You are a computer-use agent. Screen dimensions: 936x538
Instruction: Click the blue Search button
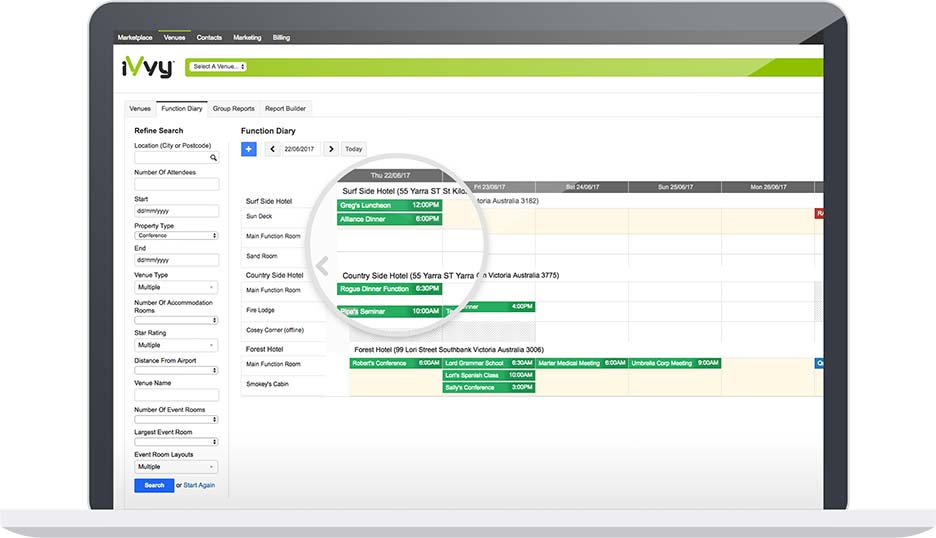[154, 485]
